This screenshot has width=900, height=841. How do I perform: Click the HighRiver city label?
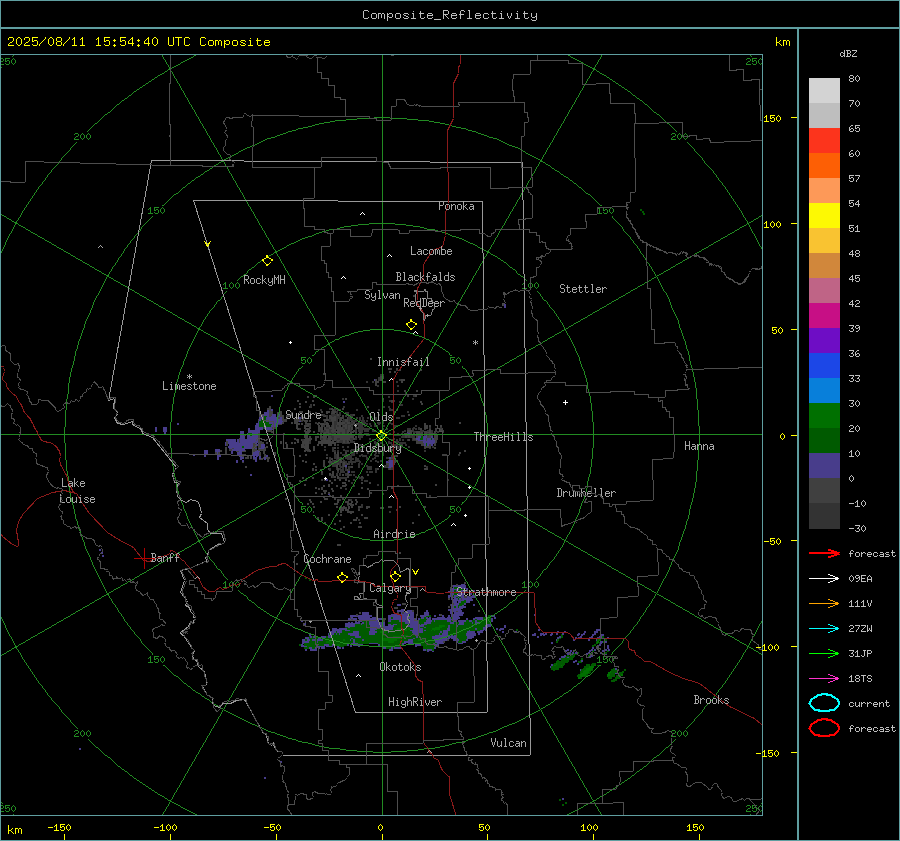(x=415, y=702)
